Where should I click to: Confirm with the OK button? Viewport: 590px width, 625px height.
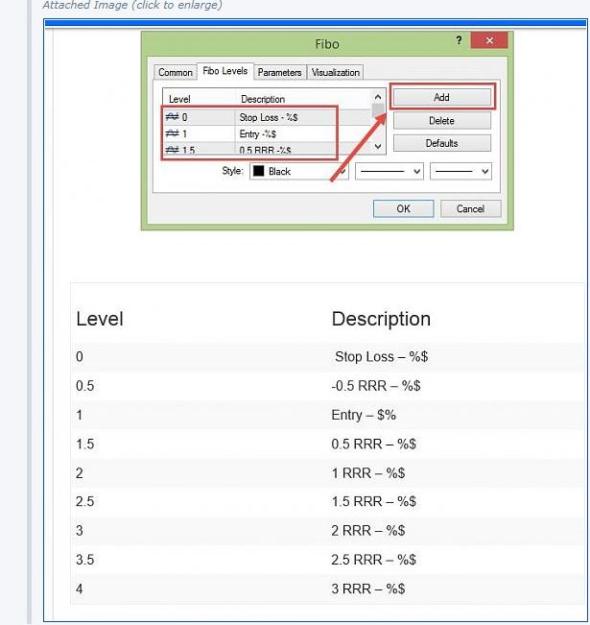point(403,209)
